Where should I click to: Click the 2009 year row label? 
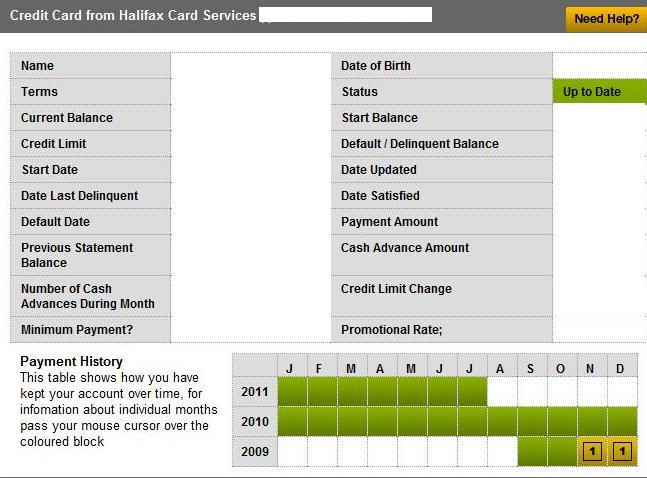[254, 452]
